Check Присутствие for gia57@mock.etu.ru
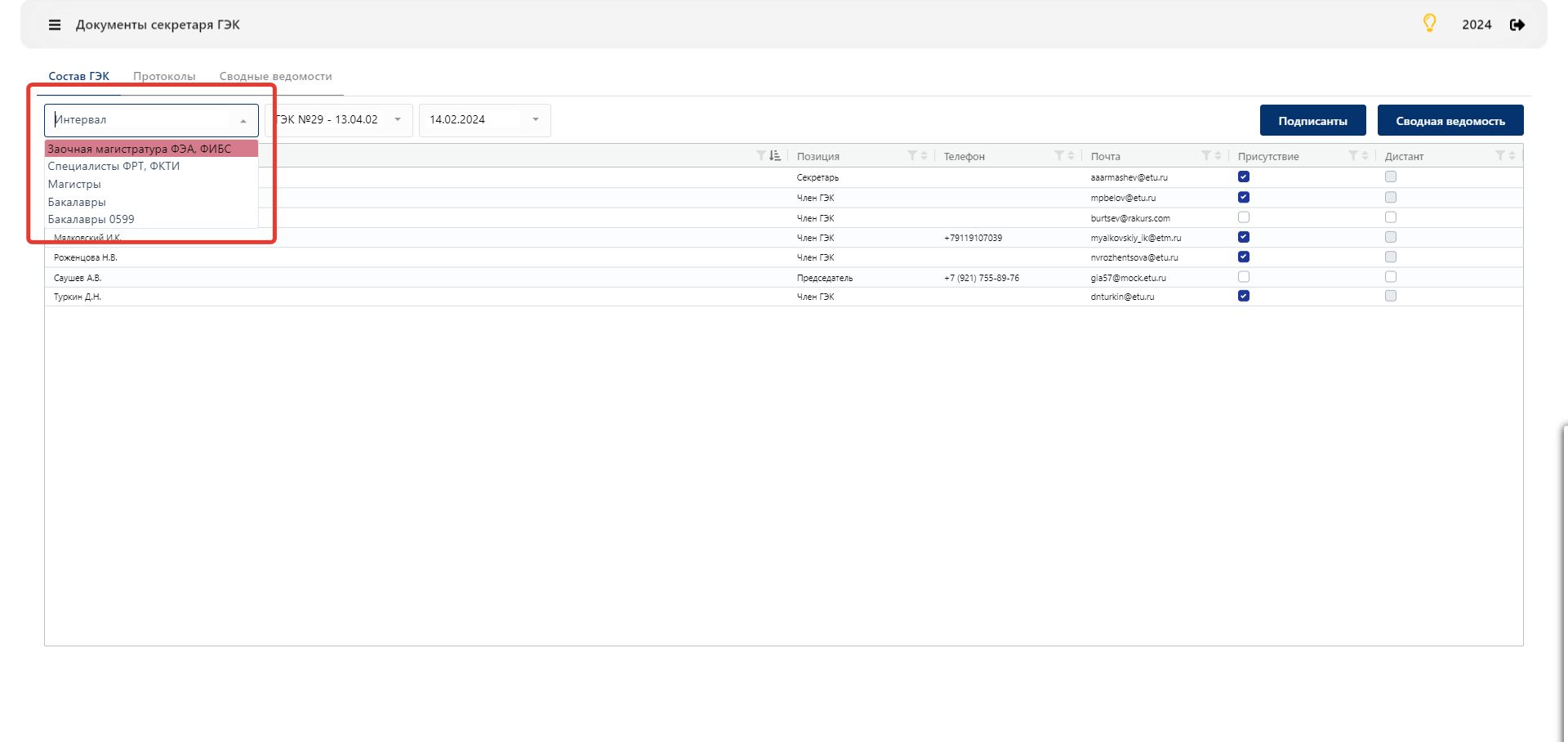 (1244, 277)
